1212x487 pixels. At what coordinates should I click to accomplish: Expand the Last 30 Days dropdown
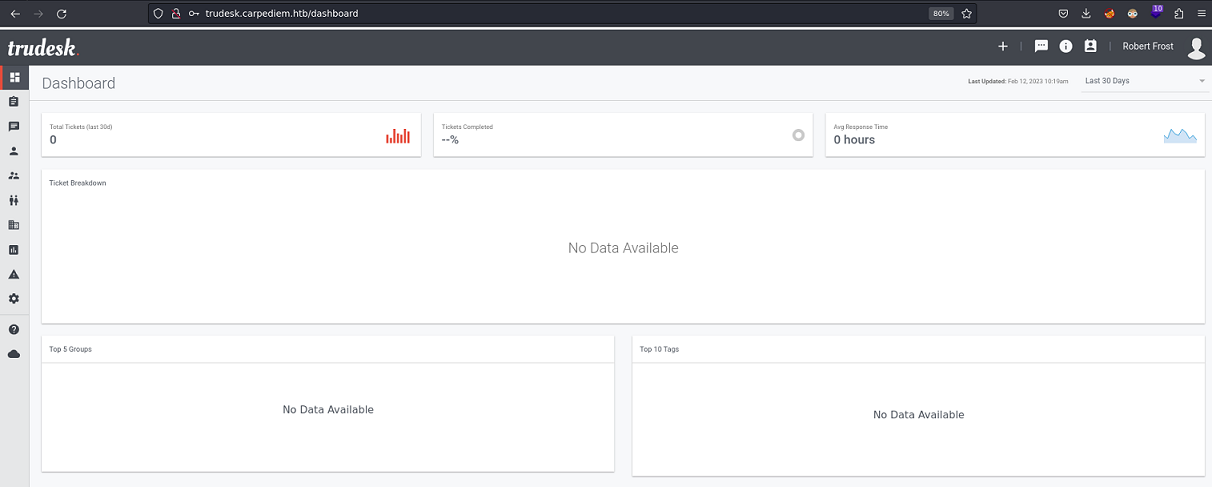click(1145, 81)
